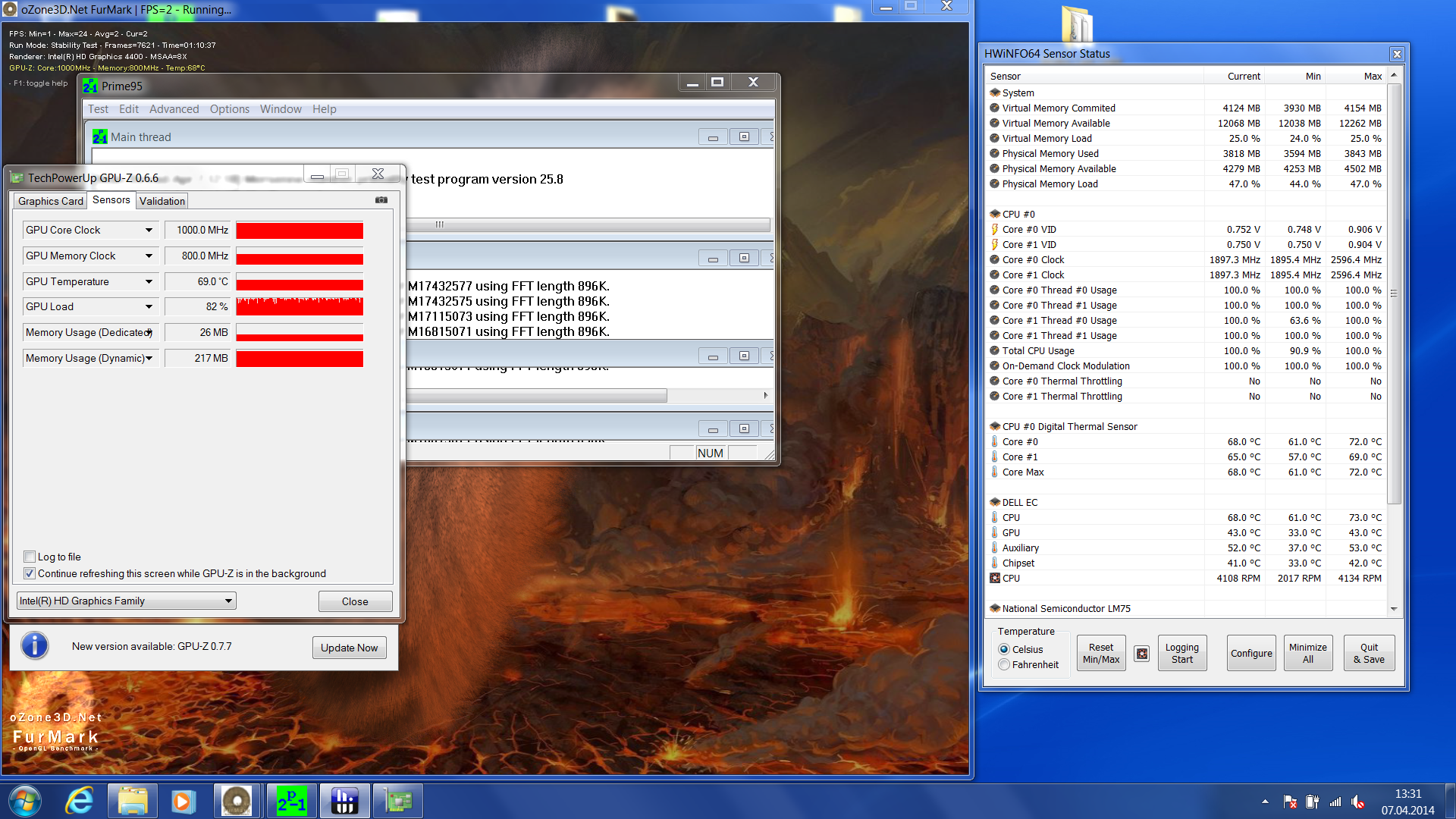Show hidden tray icons arrow
The image size is (1456, 819).
tap(1265, 802)
